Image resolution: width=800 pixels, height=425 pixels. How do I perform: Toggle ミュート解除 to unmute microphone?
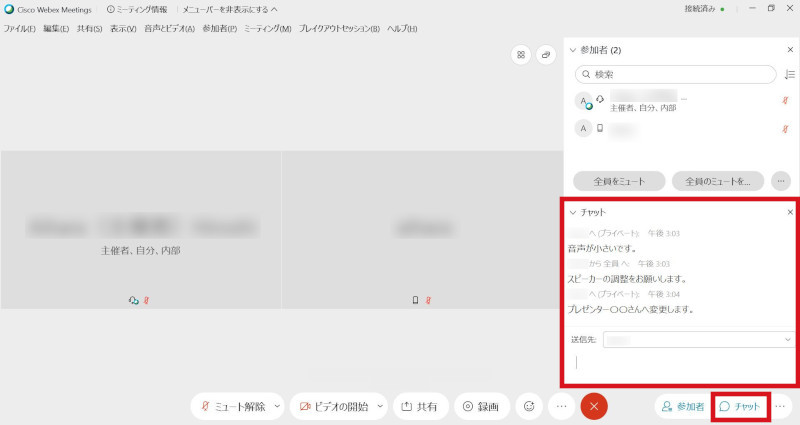231,406
